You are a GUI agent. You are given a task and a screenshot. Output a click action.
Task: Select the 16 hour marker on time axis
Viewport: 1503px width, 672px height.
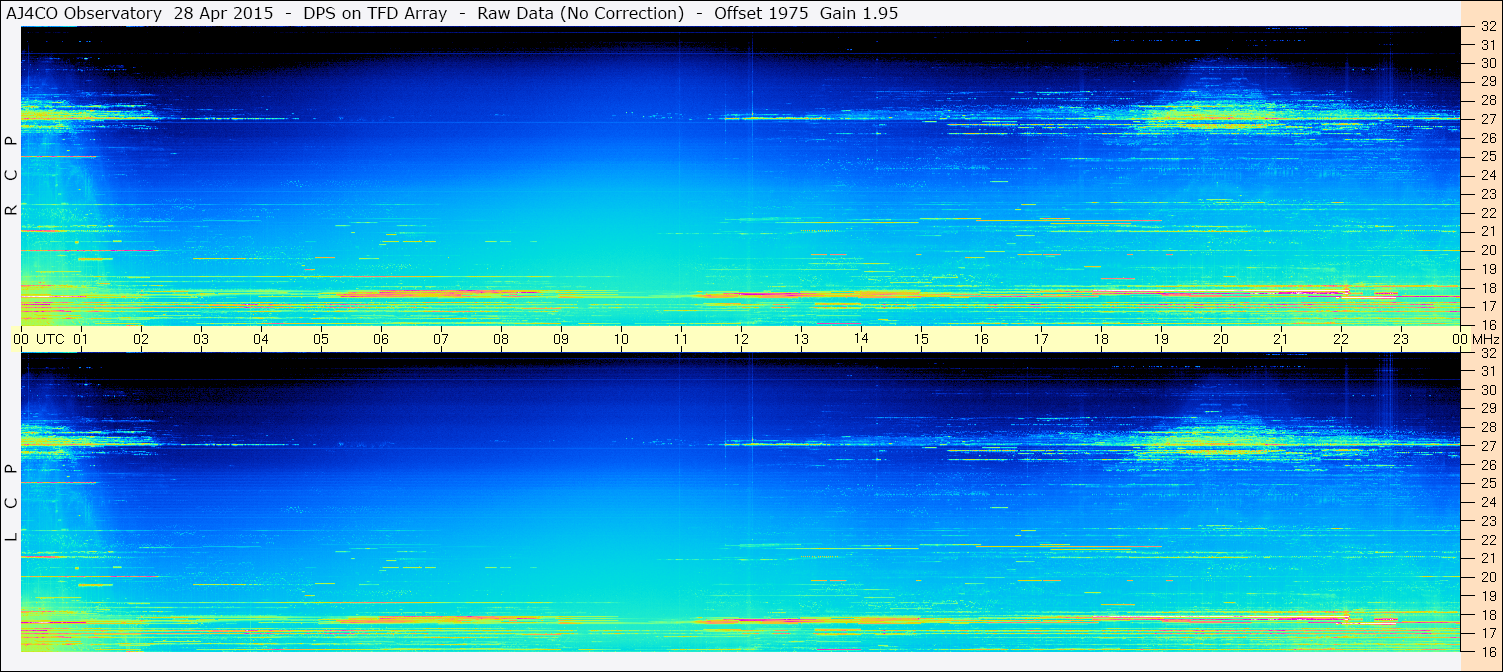pos(981,339)
